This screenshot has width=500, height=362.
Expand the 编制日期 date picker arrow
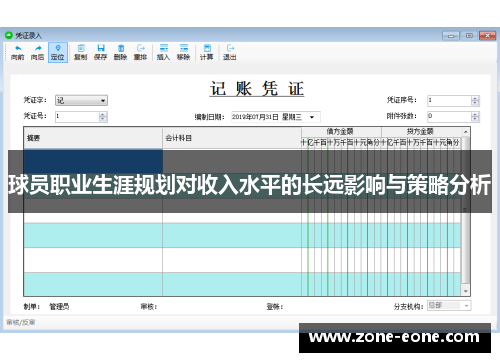tap(312, 117)
